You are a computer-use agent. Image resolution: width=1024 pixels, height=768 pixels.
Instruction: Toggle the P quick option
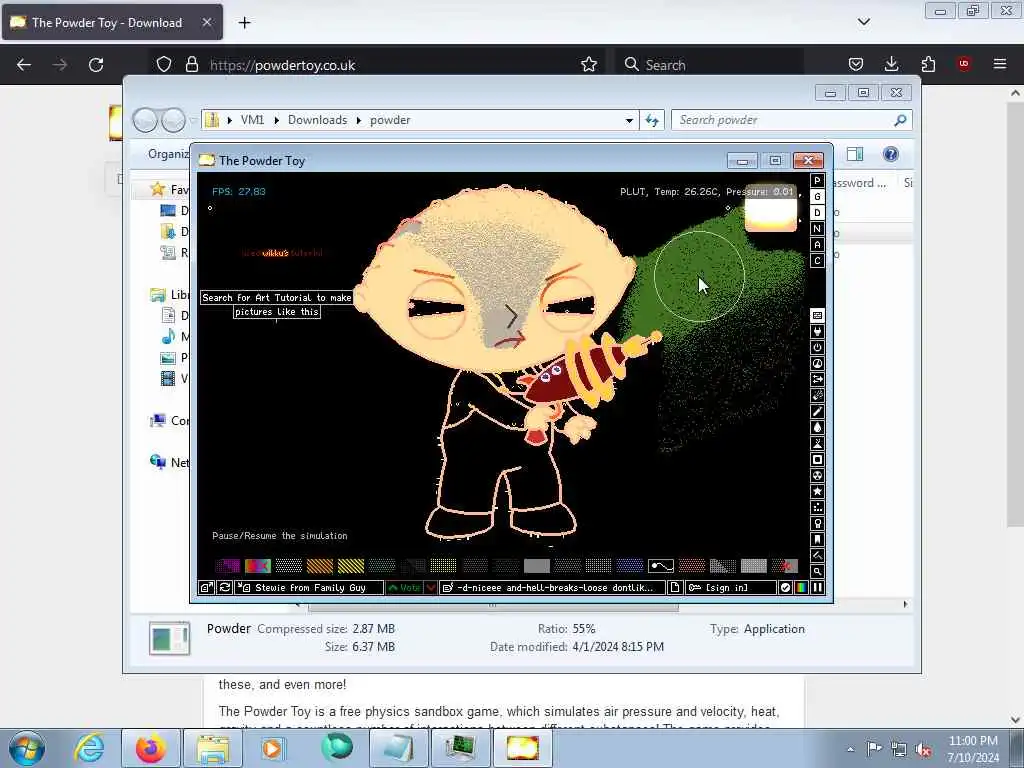pyautogui.click(x=817, y=181)
